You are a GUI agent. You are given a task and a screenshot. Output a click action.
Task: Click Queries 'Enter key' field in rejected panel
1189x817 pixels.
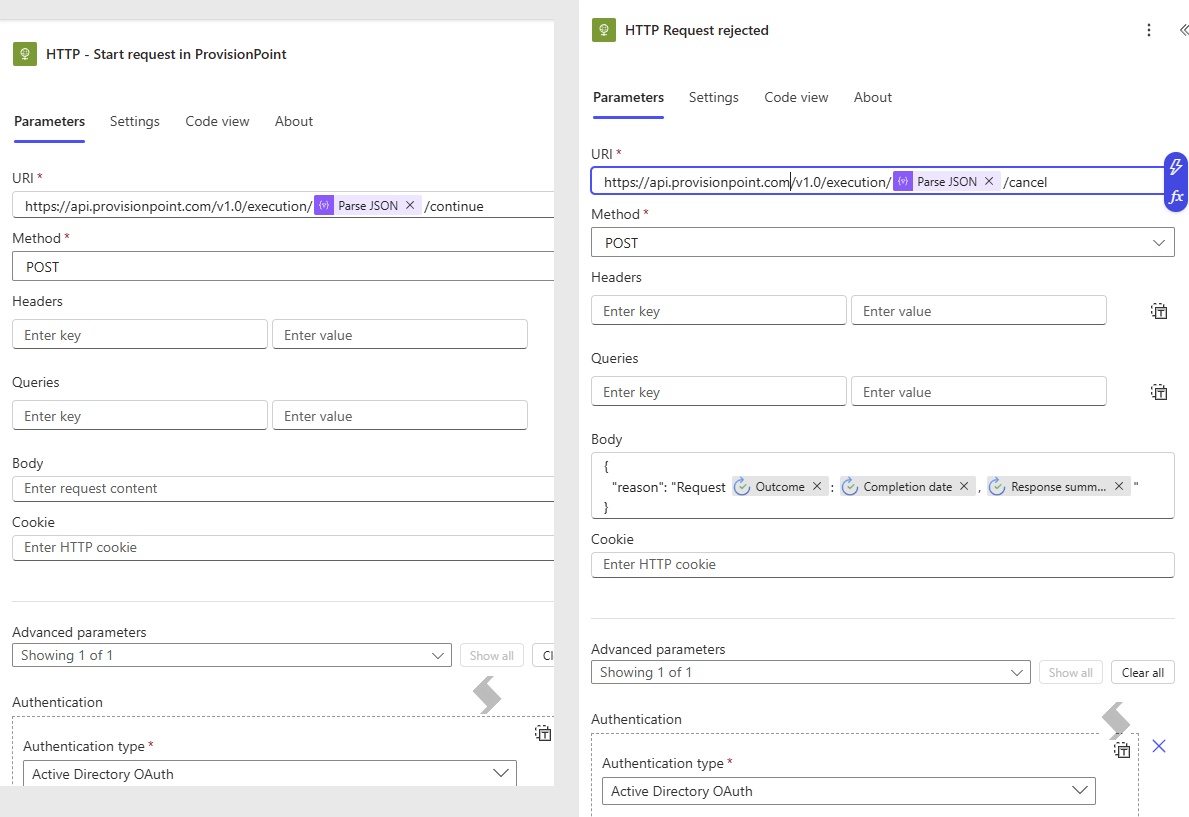click(x=718, y=392)
